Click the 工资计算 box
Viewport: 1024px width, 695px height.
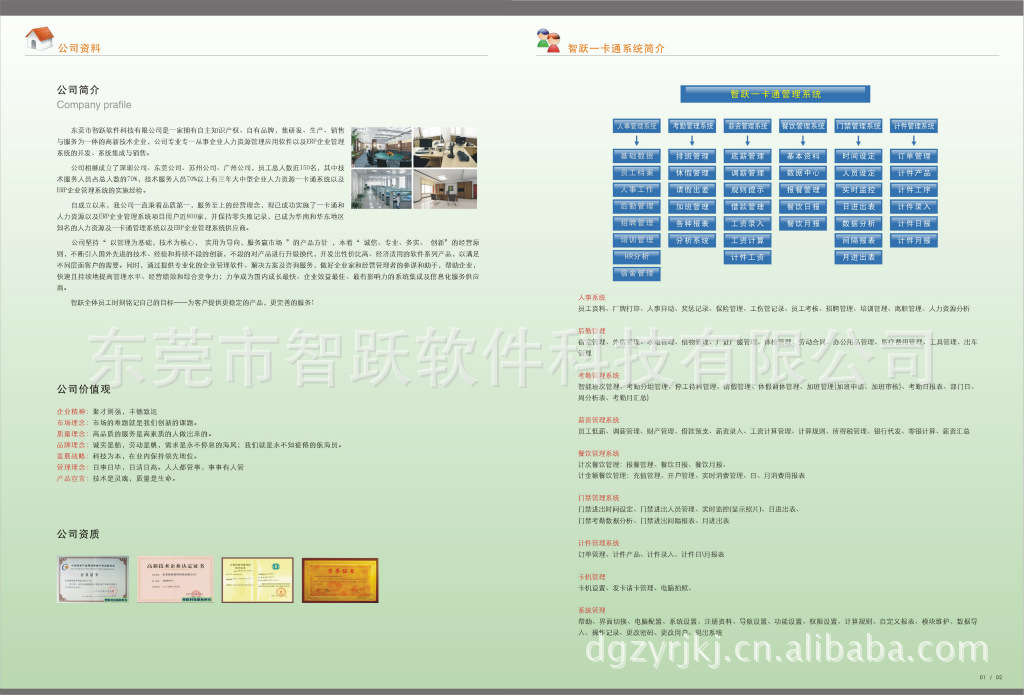(747, 240)
